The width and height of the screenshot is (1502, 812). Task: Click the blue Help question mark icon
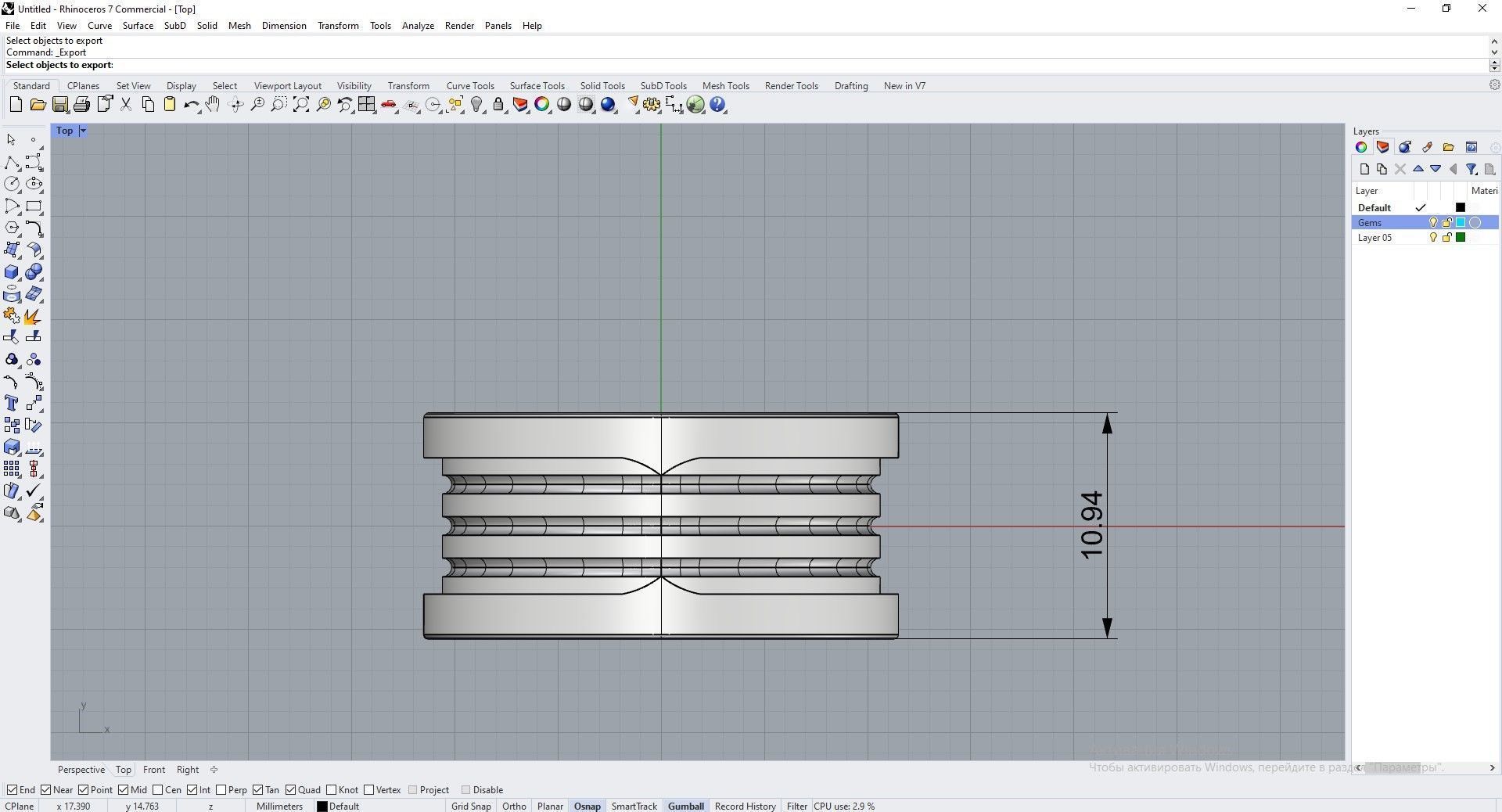pos(717,105)
